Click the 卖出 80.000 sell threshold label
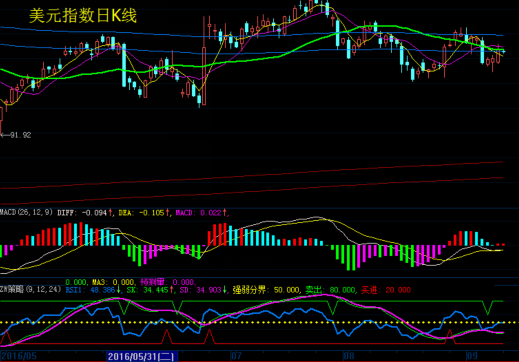The image size is (519, 362). 330,290
